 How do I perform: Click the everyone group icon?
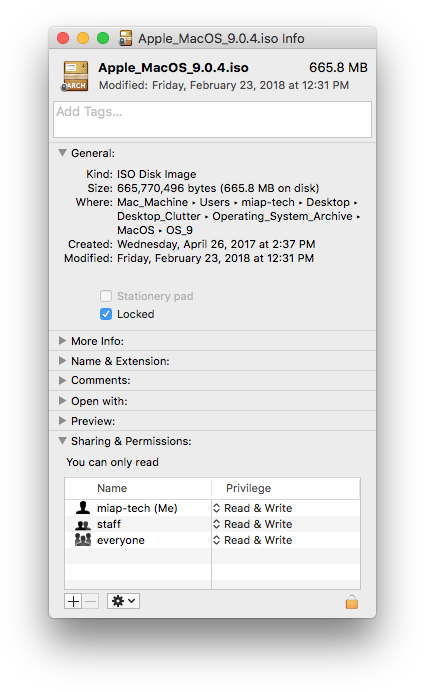pos(83,540)
